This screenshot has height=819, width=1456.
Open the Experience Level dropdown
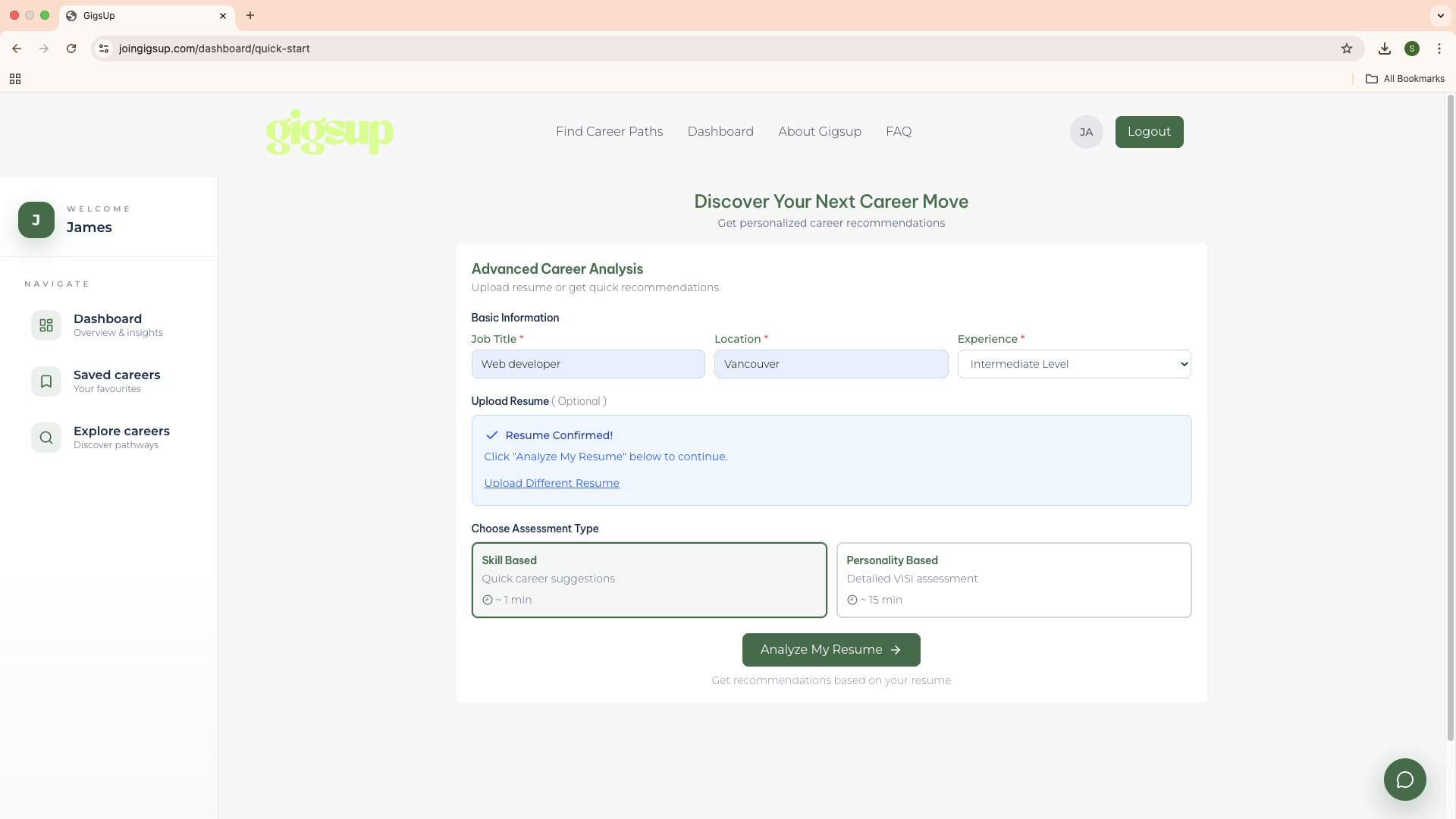pyautogui.click(x=1074, y=364)
